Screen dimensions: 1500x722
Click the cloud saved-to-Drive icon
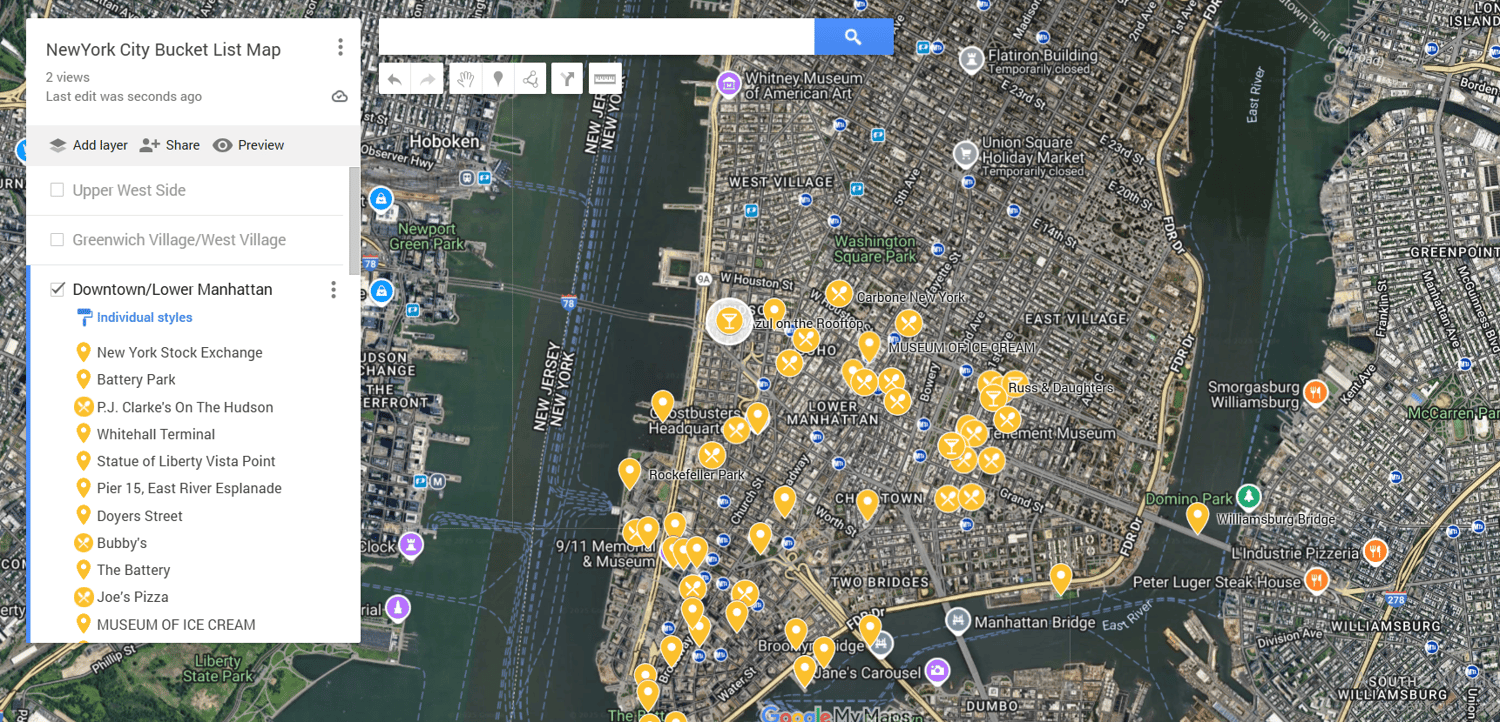[x=340, y=97]
